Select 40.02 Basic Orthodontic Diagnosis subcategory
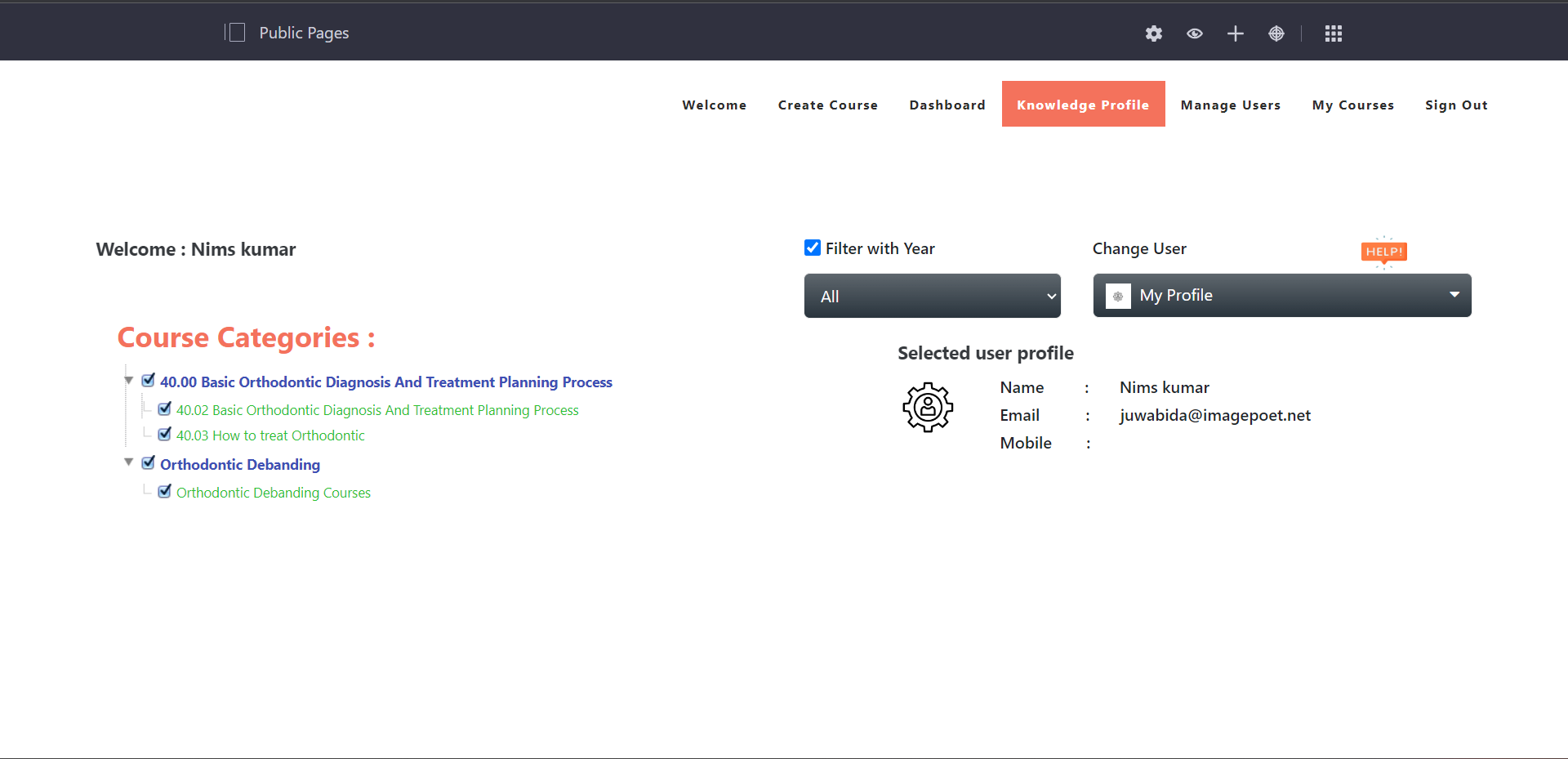This screenshot has width=1568, height=759. coord(377,410)
